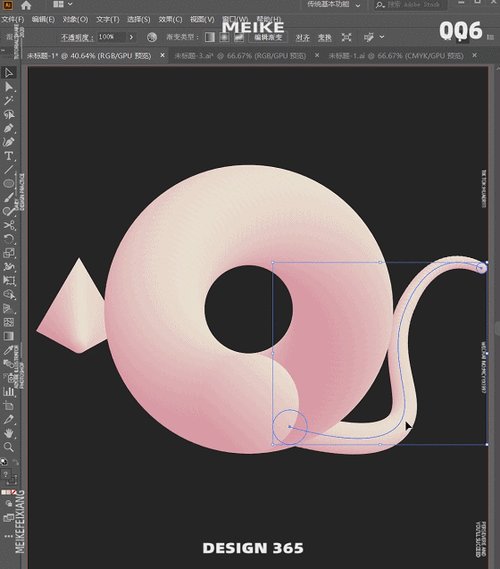Expand the opacity value flyout arrow
This screenshot has width=500, height=569.
pyautogui.click(x=131, y=37)
